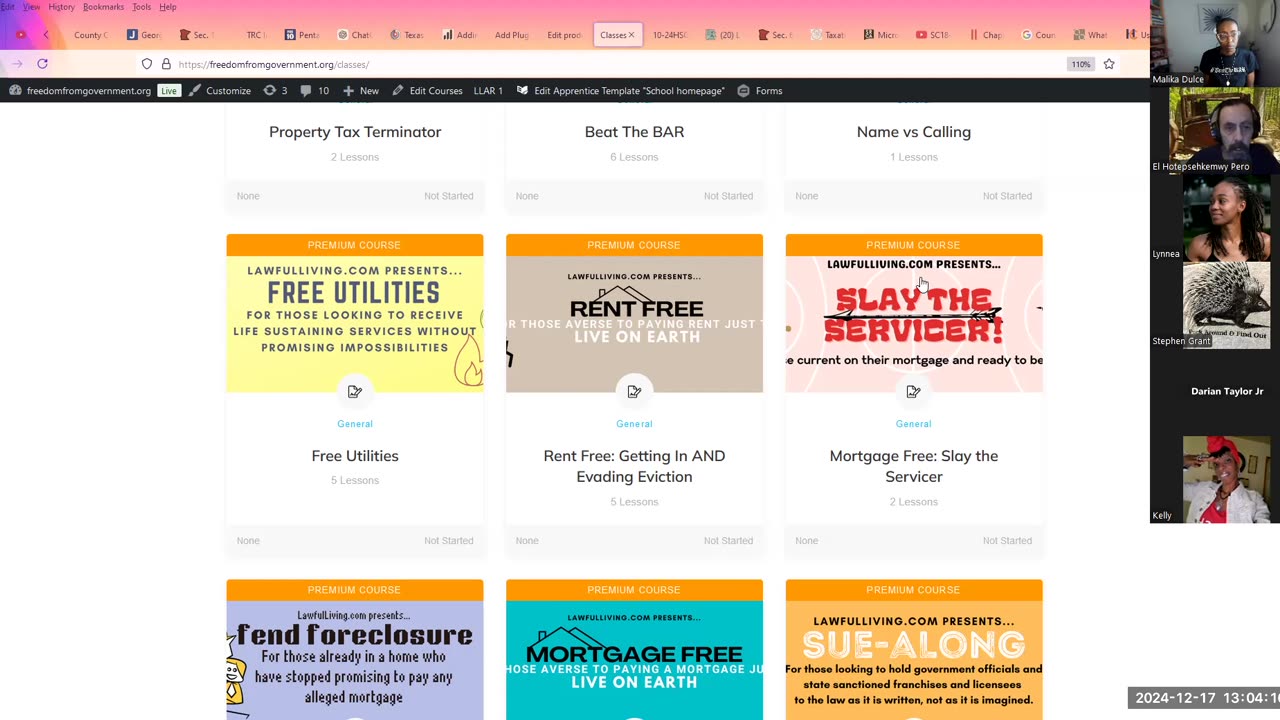This screenshot has width=1280, height=720.
Task: Click the Free Utilities yellow banner image
Action: 355,324
